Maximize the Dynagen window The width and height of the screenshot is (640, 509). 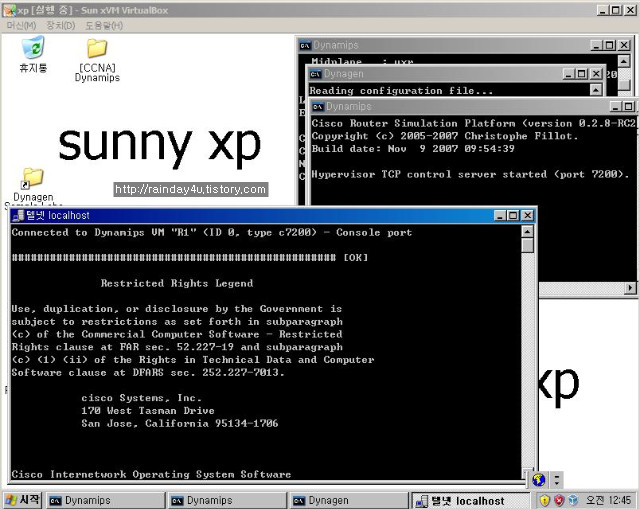coord(582,74)
